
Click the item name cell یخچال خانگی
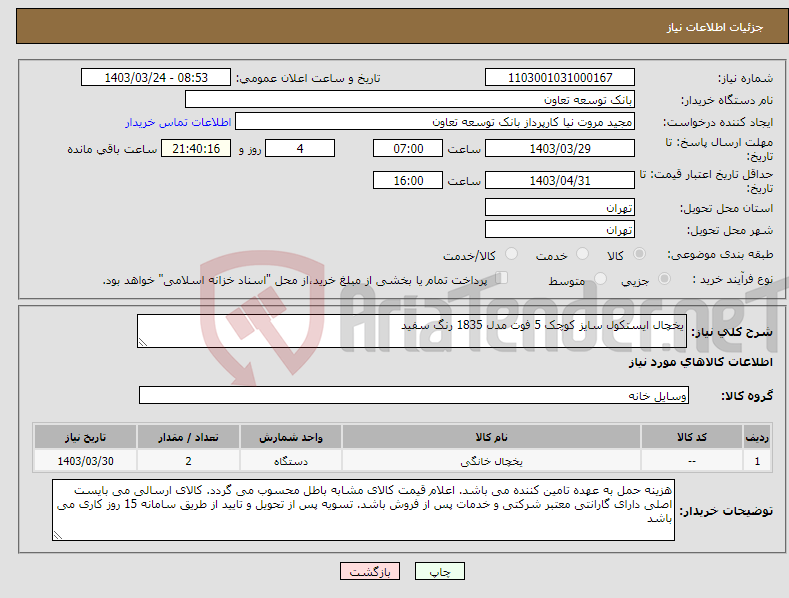(491, 461)
